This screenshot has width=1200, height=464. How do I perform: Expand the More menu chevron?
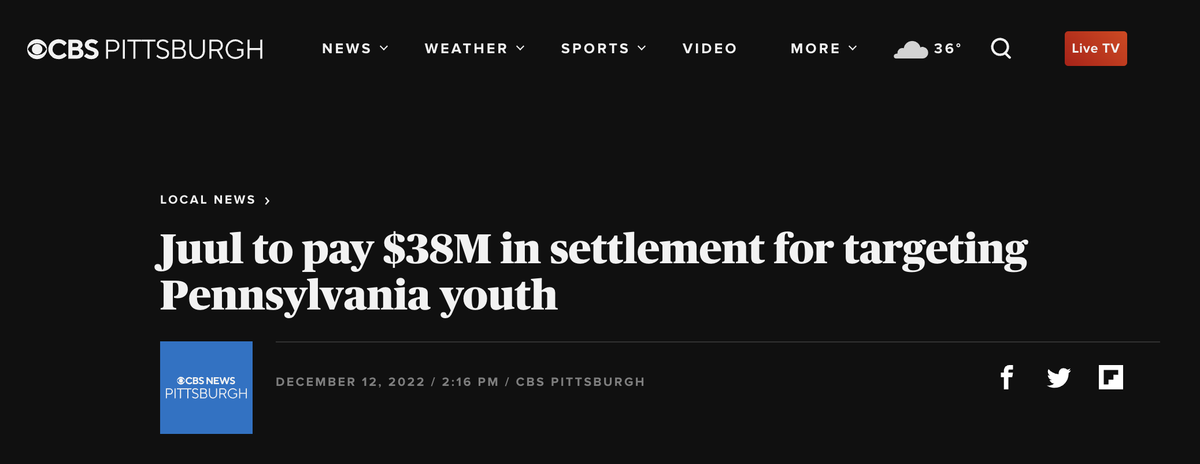click(853, 48)
